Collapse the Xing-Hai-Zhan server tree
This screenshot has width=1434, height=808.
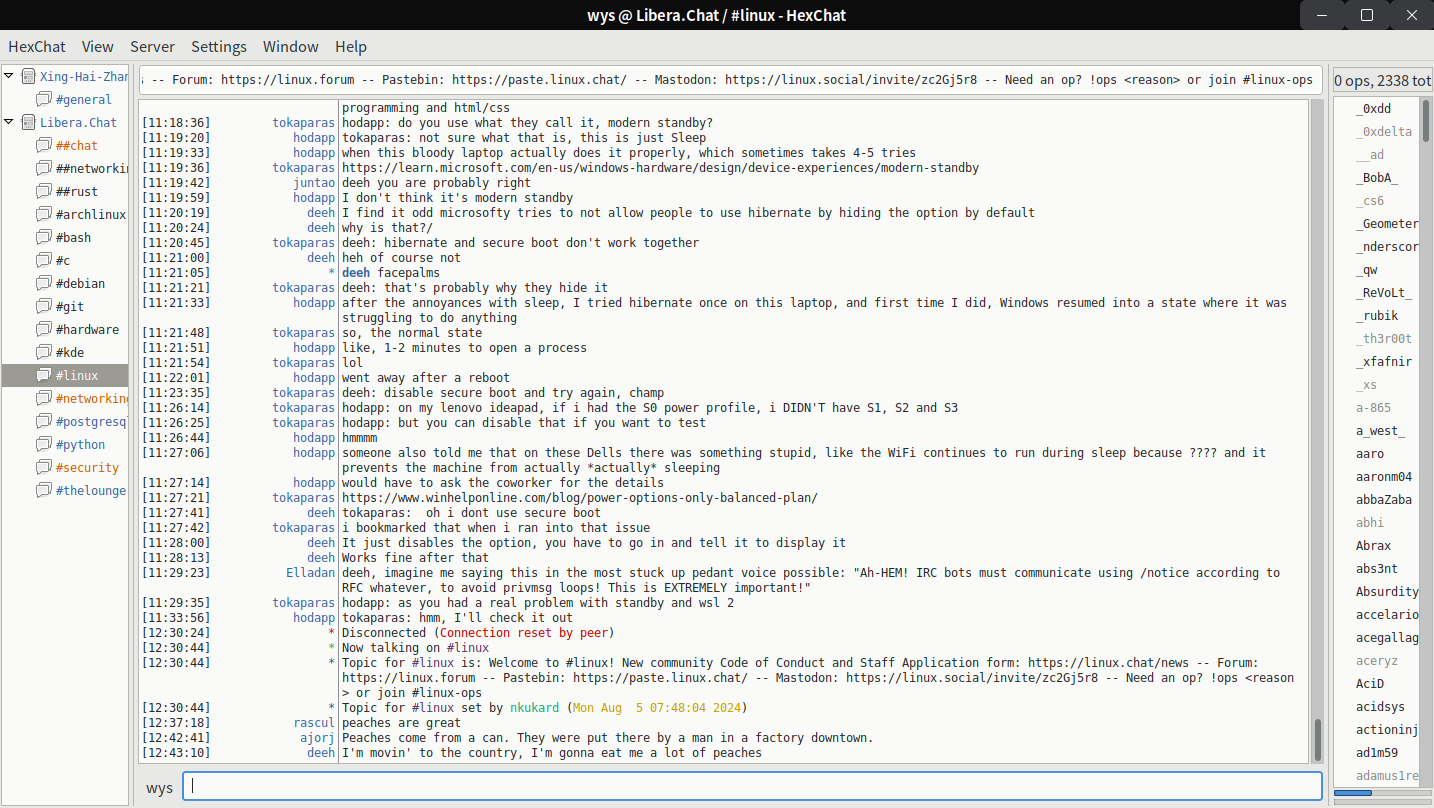[x=10, y=77]
